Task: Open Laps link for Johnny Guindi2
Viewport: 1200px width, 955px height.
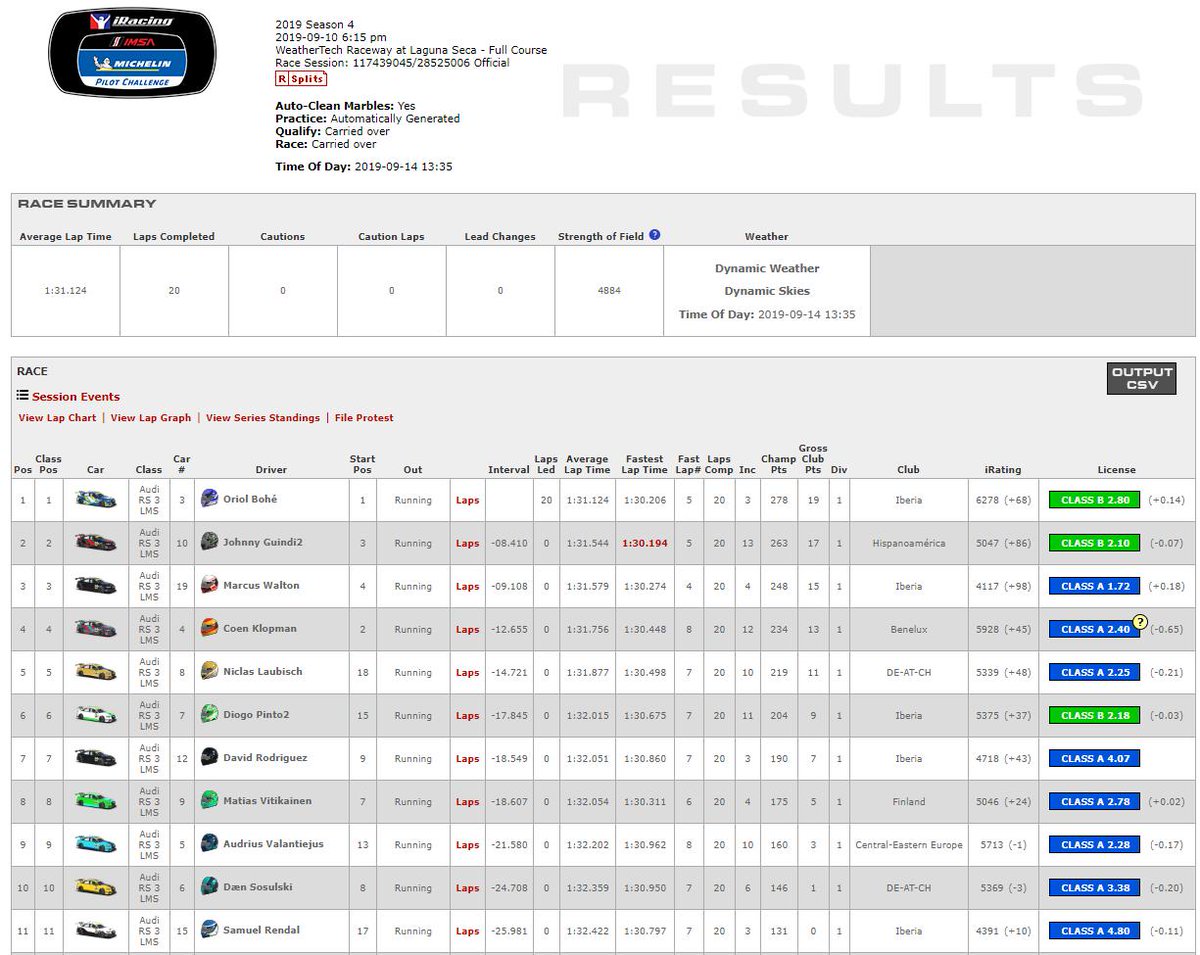Action: pyautogui.click(x=467, y=543)
